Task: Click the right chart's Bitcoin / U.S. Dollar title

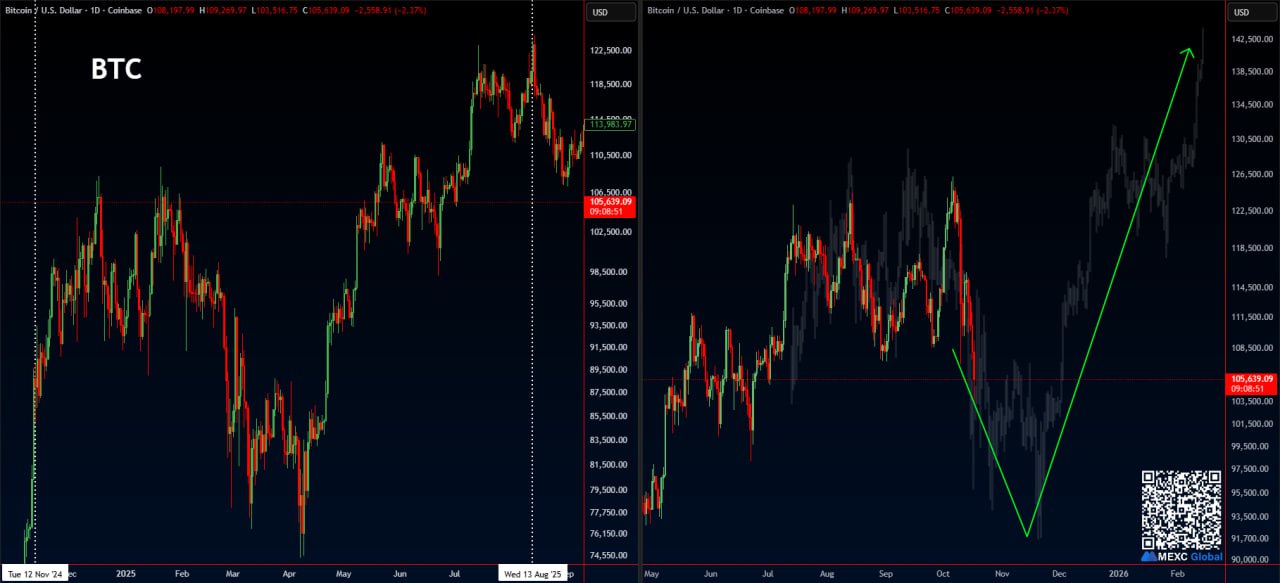Action: pyautogui.click(x=688, y=10)
